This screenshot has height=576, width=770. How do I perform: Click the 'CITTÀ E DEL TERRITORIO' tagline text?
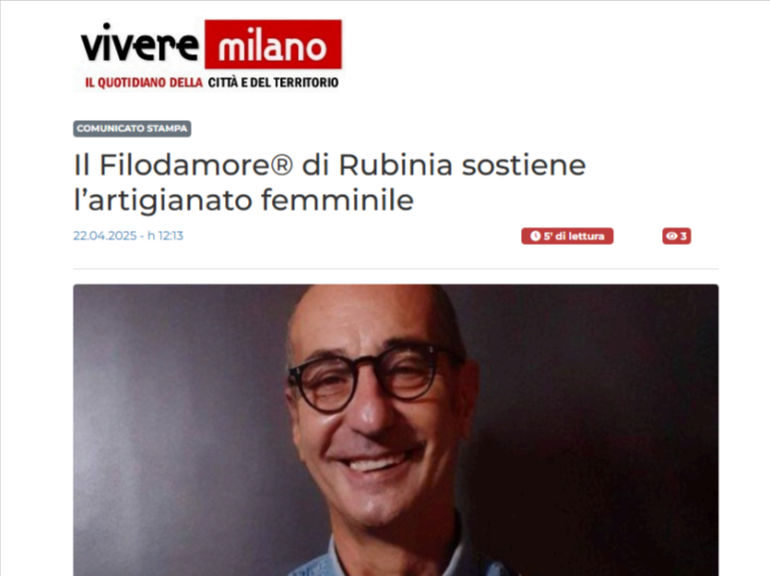[x=273, y=82]
